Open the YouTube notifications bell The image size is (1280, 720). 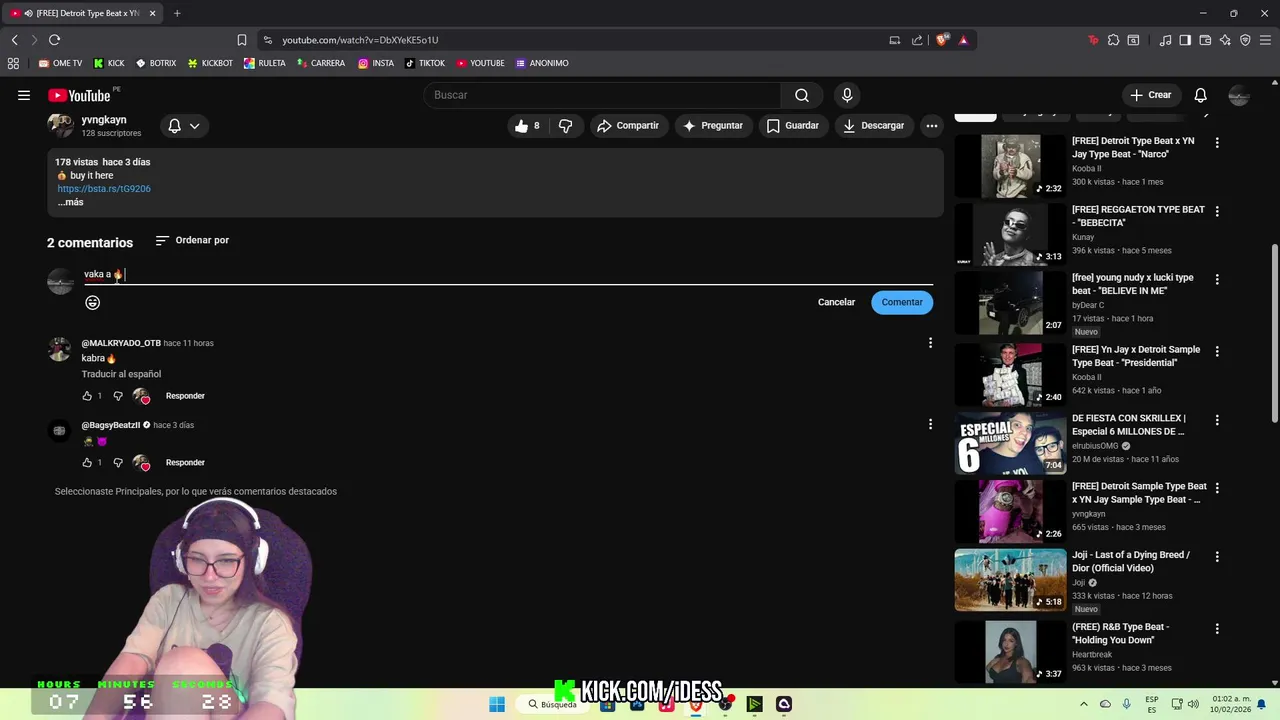click(x=1201, y=95)
